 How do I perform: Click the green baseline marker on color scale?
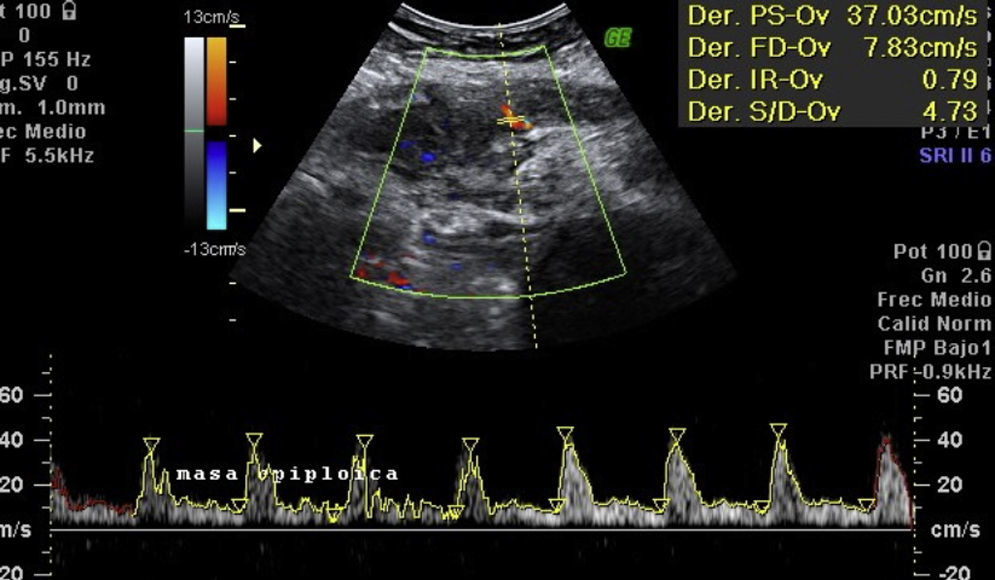point(194,131)
